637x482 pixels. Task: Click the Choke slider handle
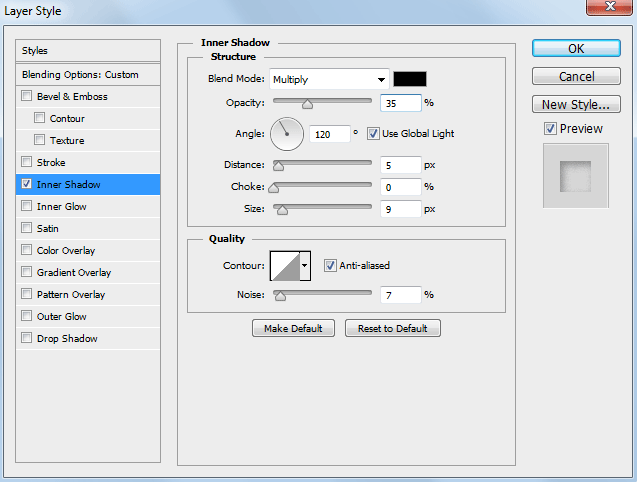274,188
